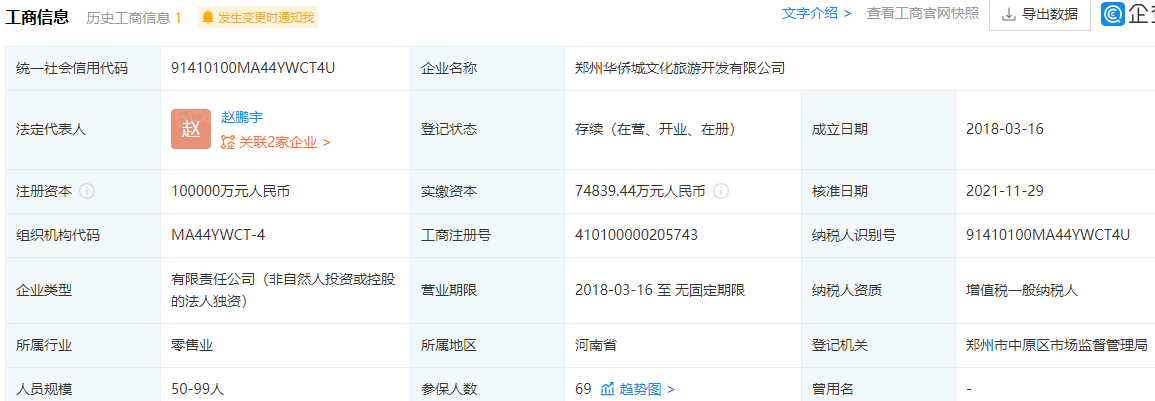Expand the 文字介绍 section

coord(816,14)
